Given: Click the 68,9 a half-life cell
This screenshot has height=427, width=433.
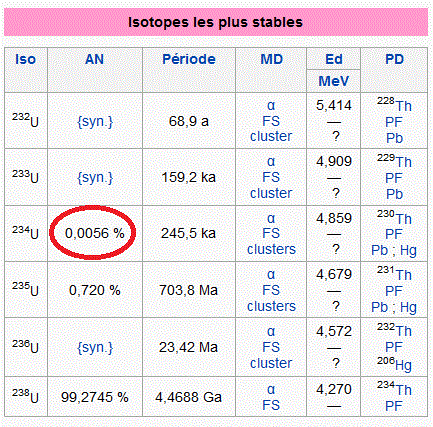Looking at the screenshot, I should tap(189, 121).
